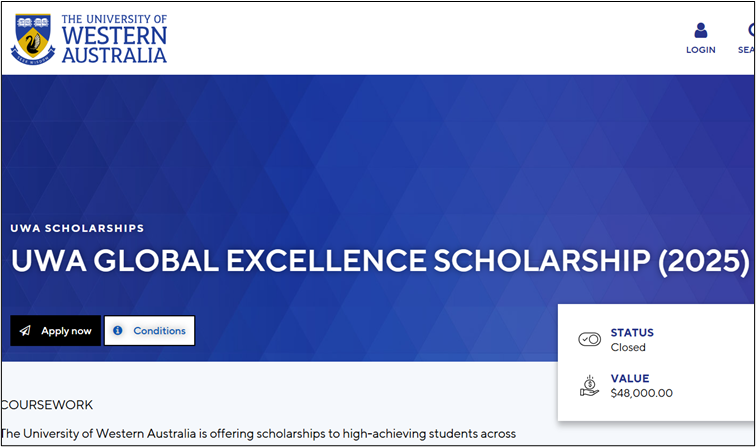Click the info circle icon beside Conditions
The image size is (756, 447).
point(118,330)
